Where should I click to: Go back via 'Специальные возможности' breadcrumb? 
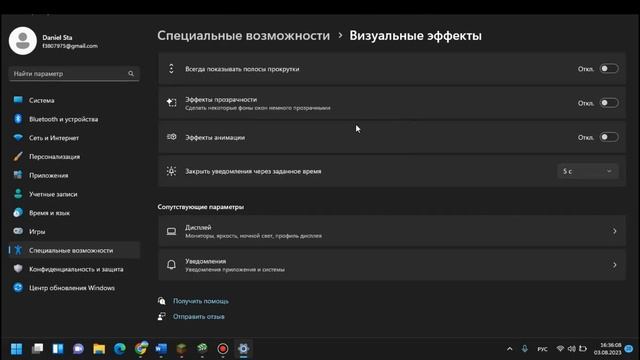pyautogui.click(x=243, y=36)
